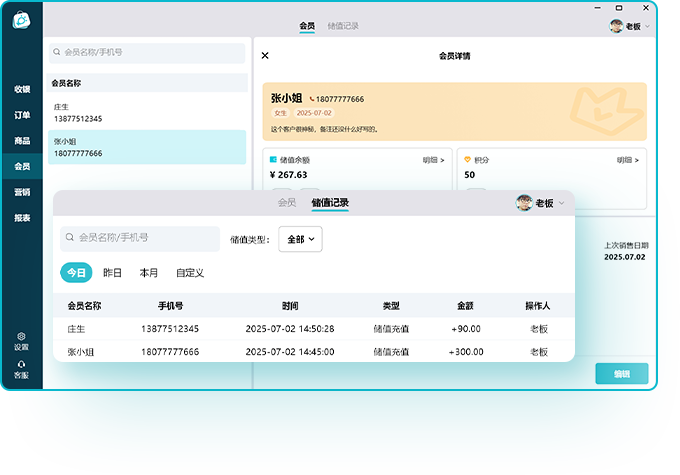Select the 本月 filter
680x475 pixels.
(148, 273)
